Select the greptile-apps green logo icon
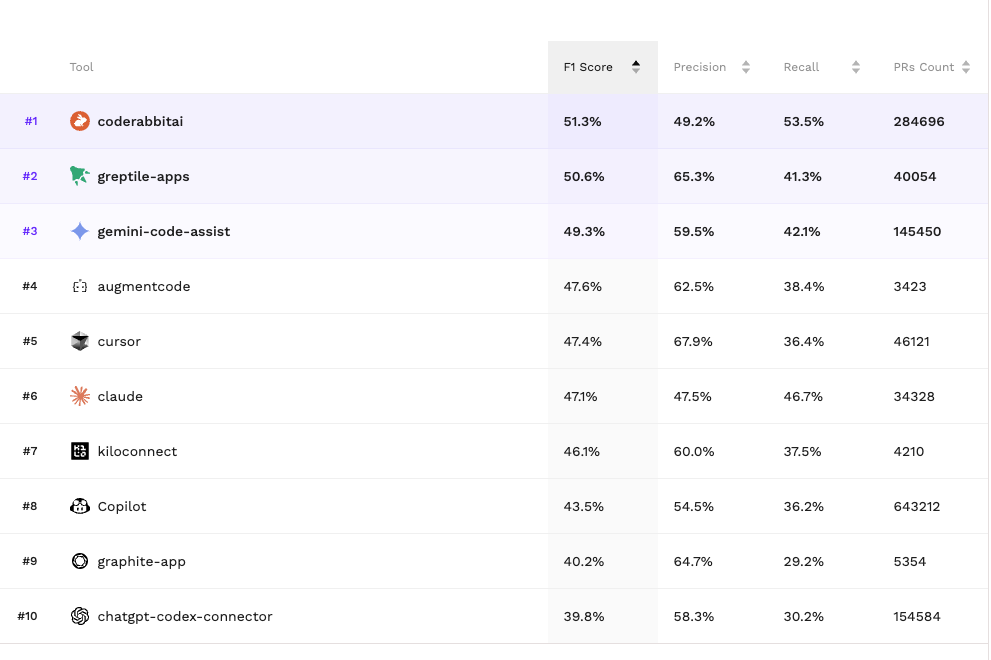Image resolution: width=991 pixels, height=660 pixels. click(80, 175)
